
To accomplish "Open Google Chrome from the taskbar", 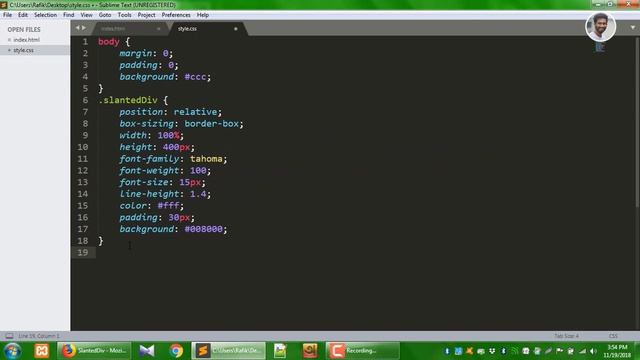I will coord(176,351).
